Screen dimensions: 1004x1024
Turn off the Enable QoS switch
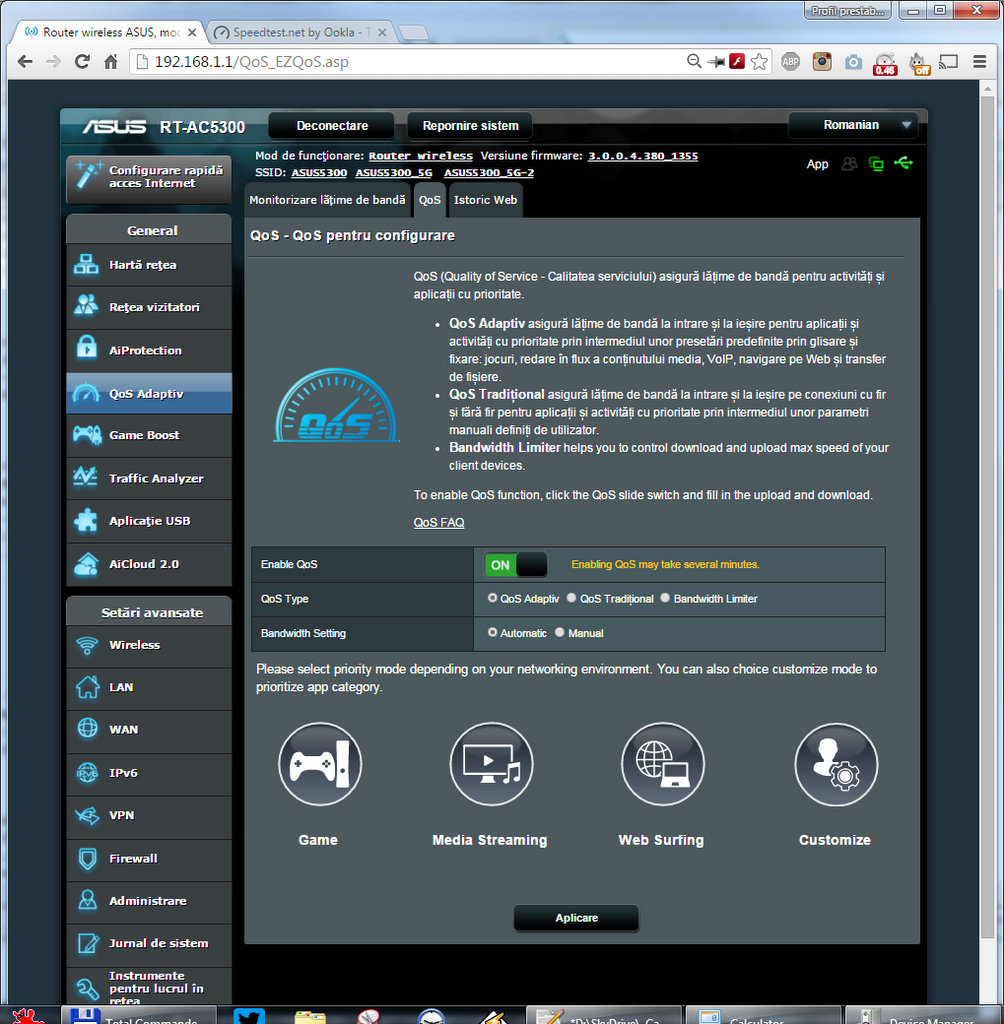click(516, 565)
